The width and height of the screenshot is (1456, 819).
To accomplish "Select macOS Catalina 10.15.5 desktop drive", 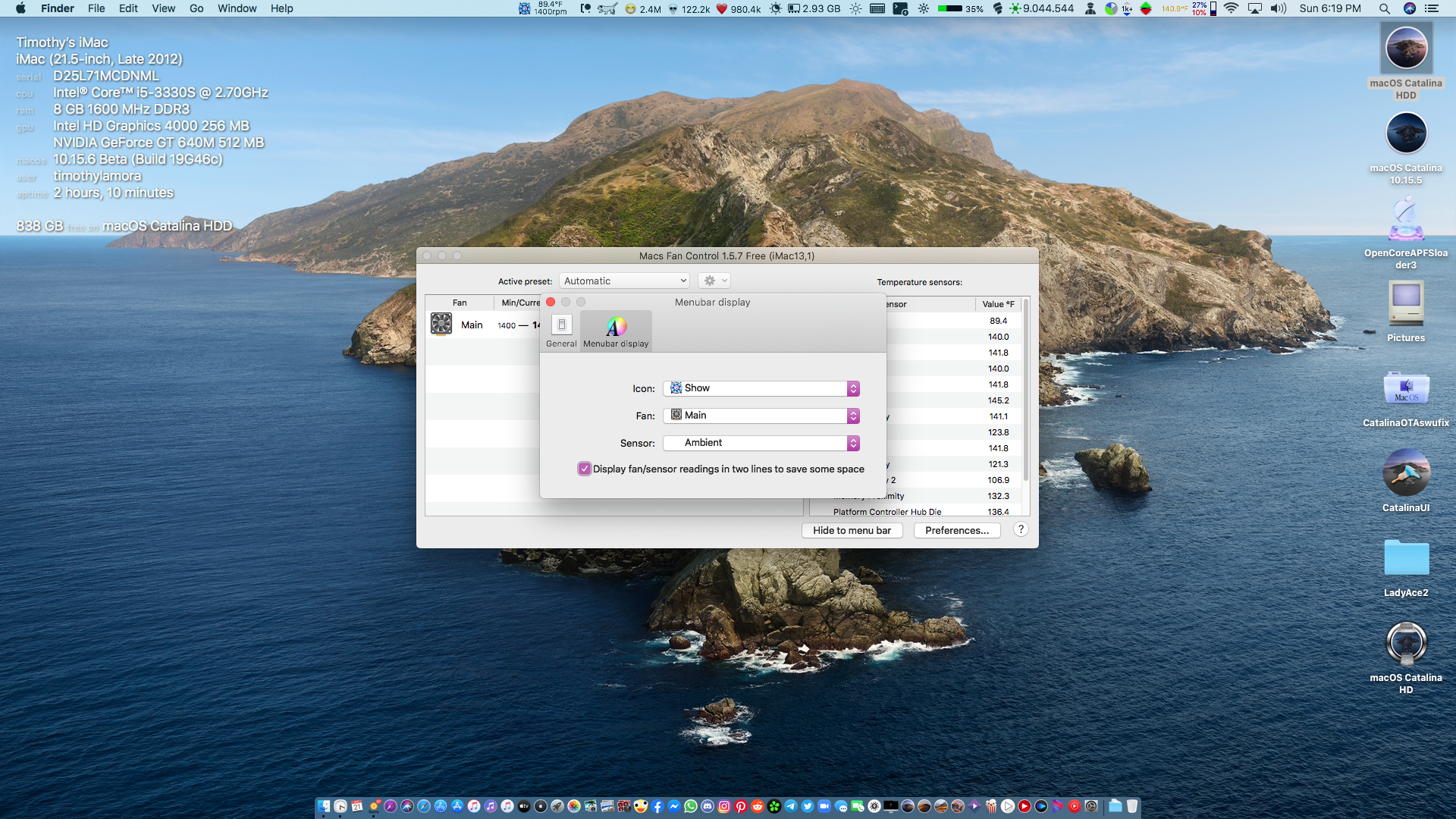I will (x=1406, y=133).
